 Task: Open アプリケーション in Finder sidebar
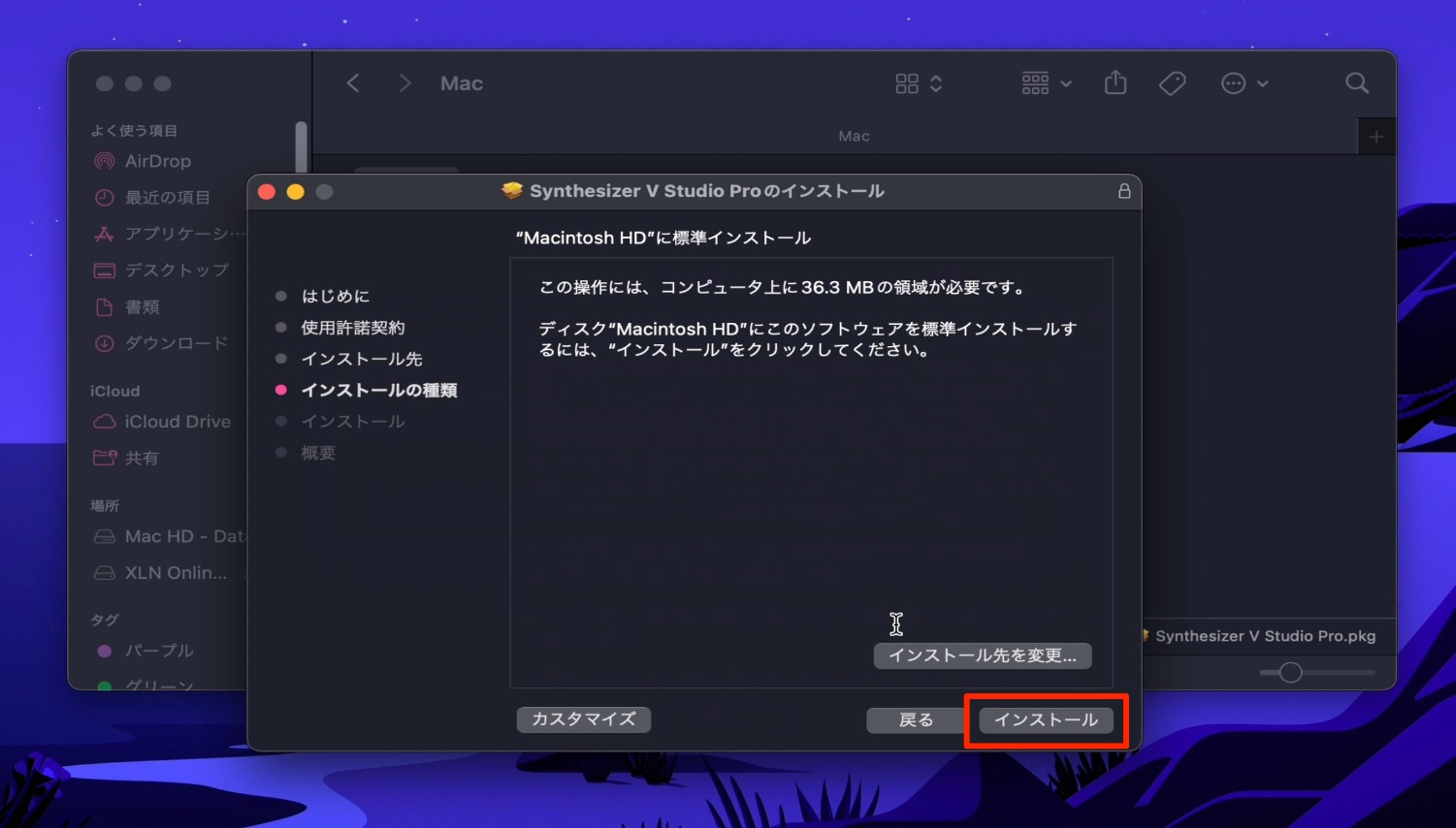[x=184, y=234]
